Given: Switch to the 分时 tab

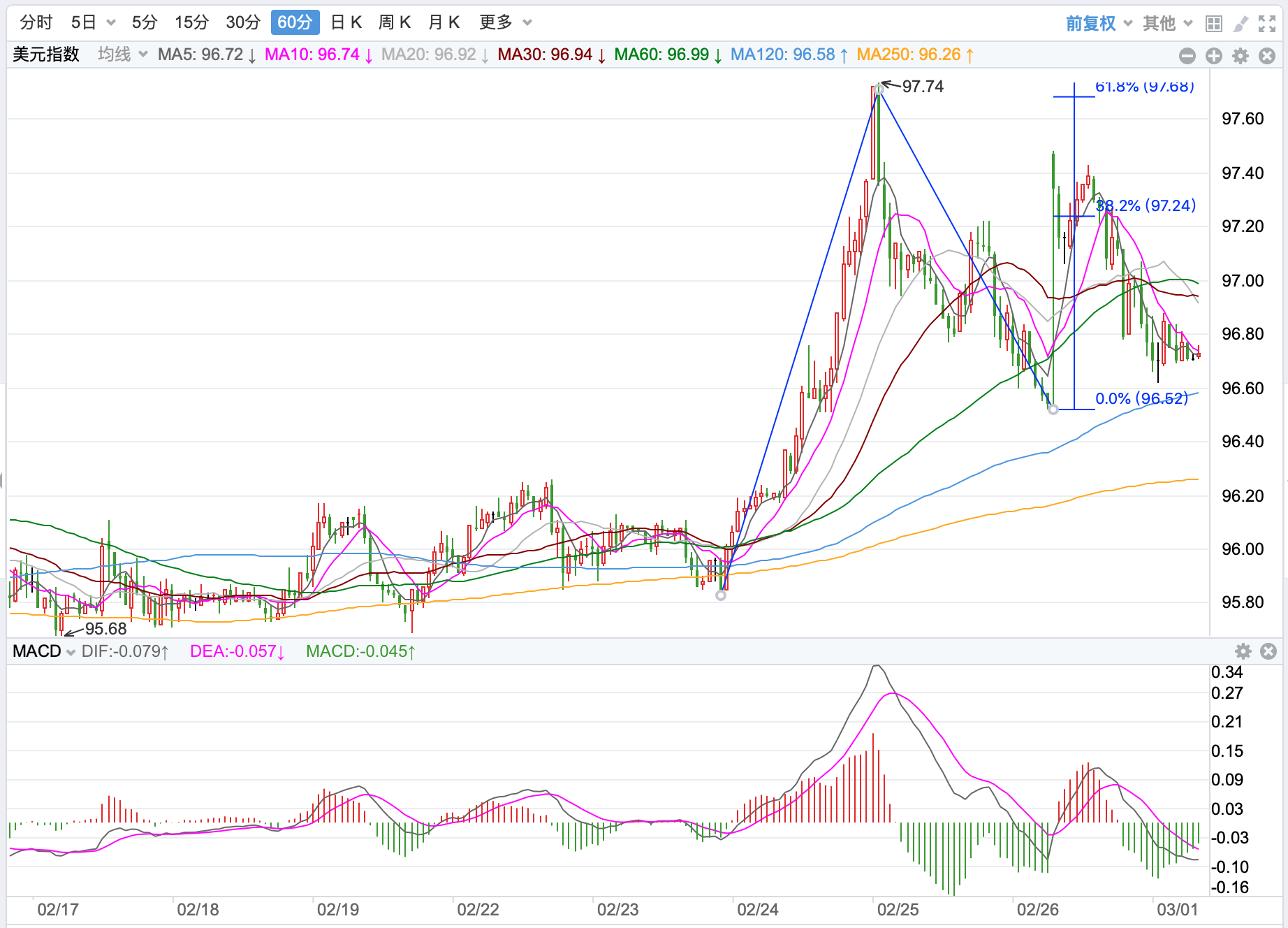Looking at the screenshot, I should [x=36, y=22].
